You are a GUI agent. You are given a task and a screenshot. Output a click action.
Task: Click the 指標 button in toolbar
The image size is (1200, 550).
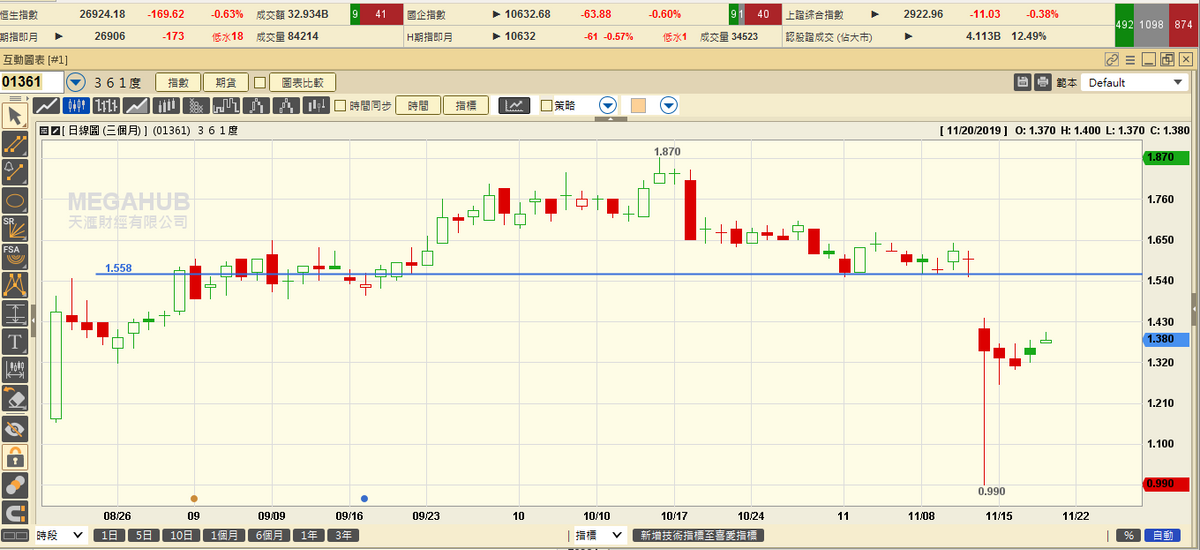click(466, 105)
